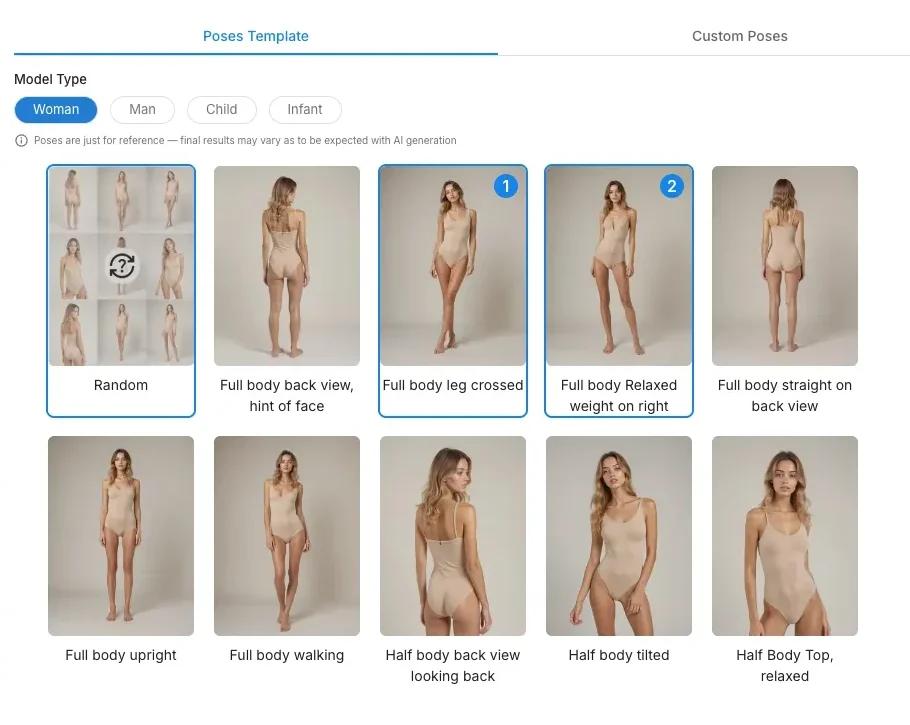Select the Man model type
Image resolution: width=910 pixels, height=725 pixels.
(142, 109)
